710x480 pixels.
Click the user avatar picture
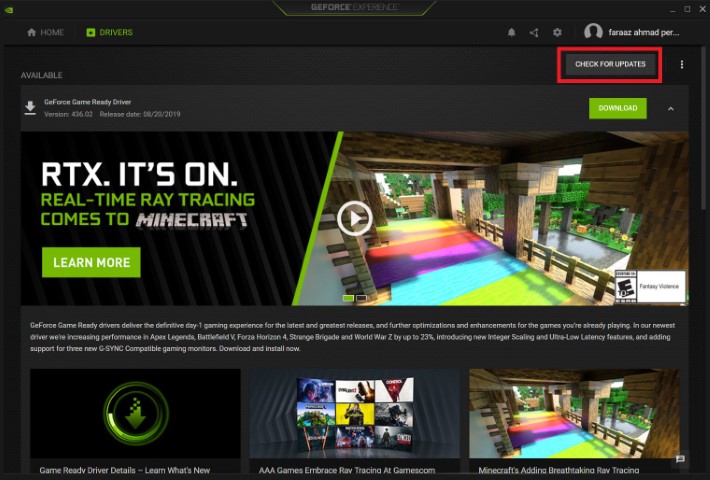coord(593,32)
